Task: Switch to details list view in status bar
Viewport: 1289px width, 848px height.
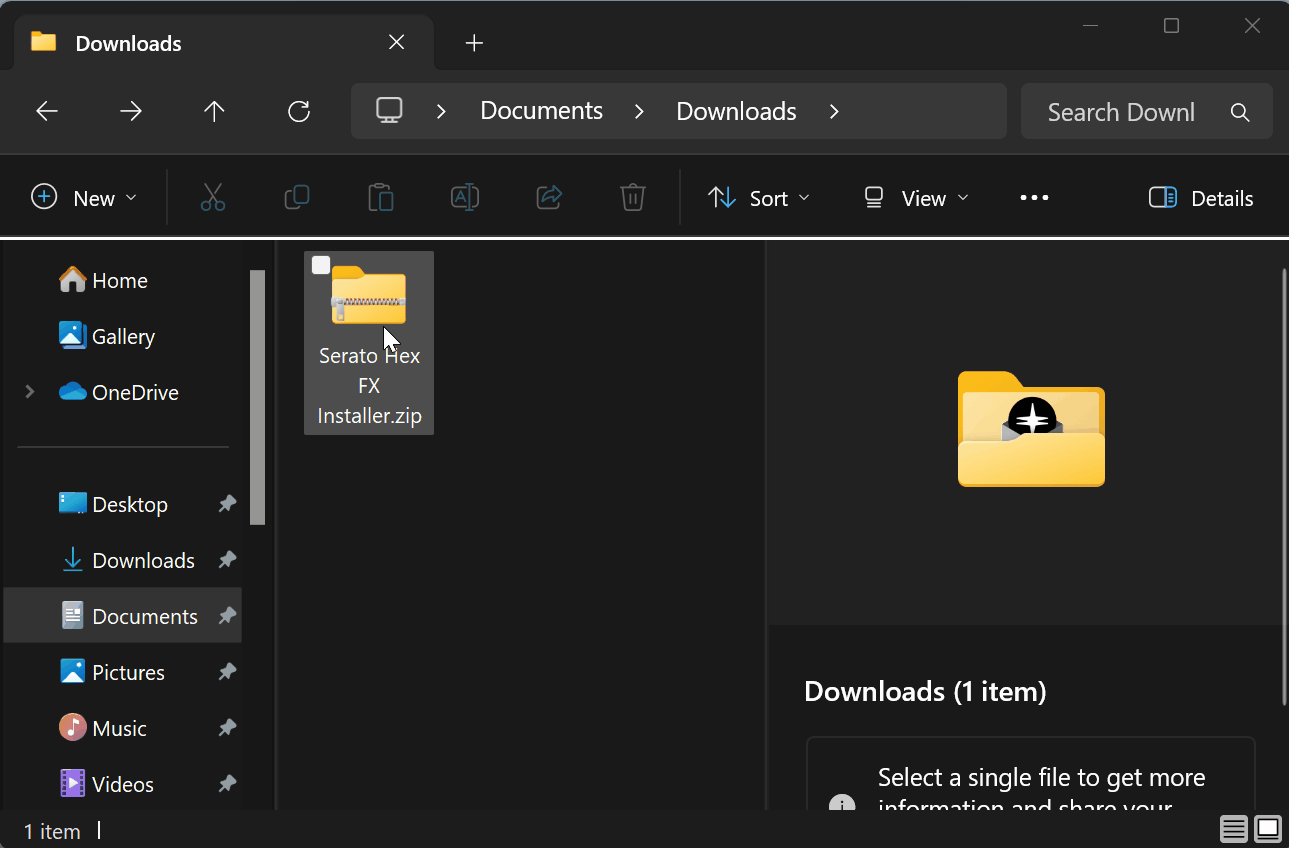Action: click(x=1234, y=829)
